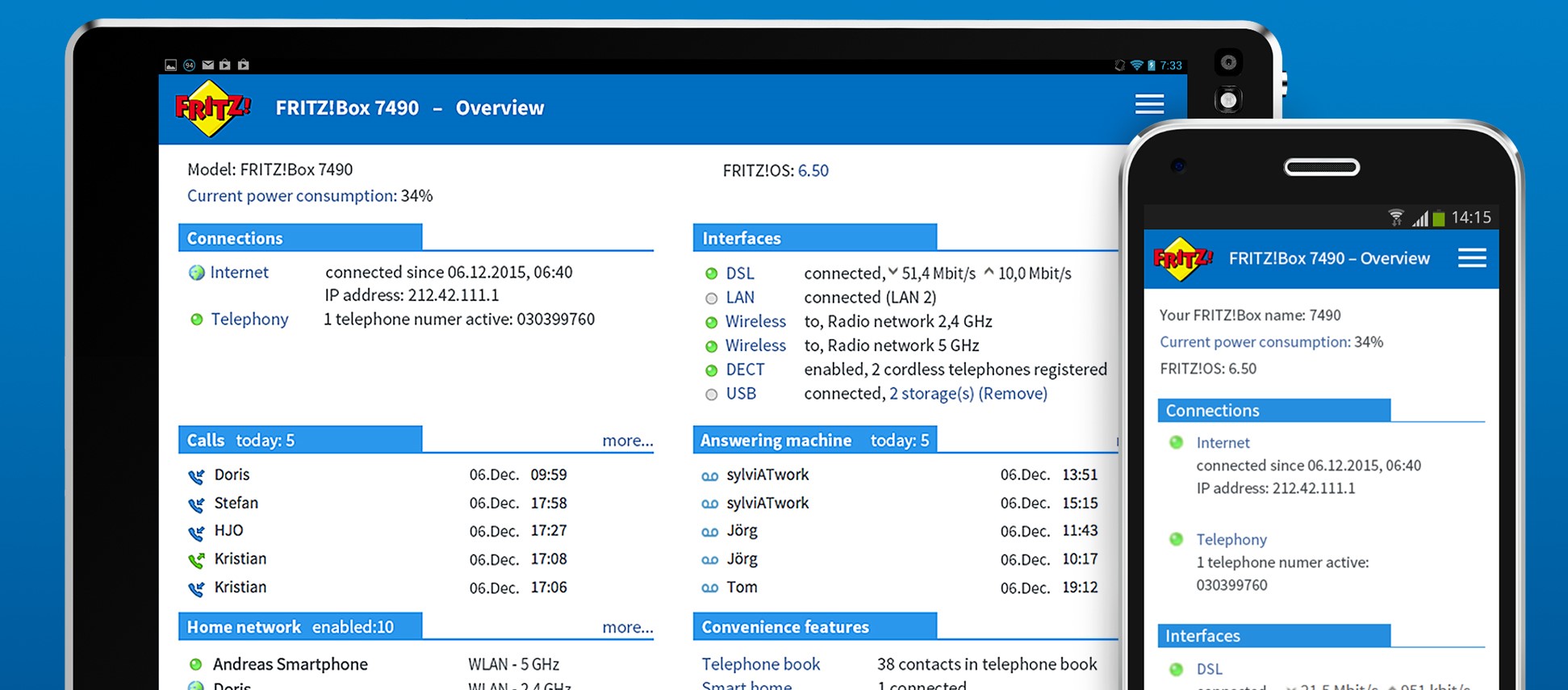Viewport: 1568px width, 690px height.
Task: Open the Telephone book link
Action: pyautogui.click(x=761, y=664)
